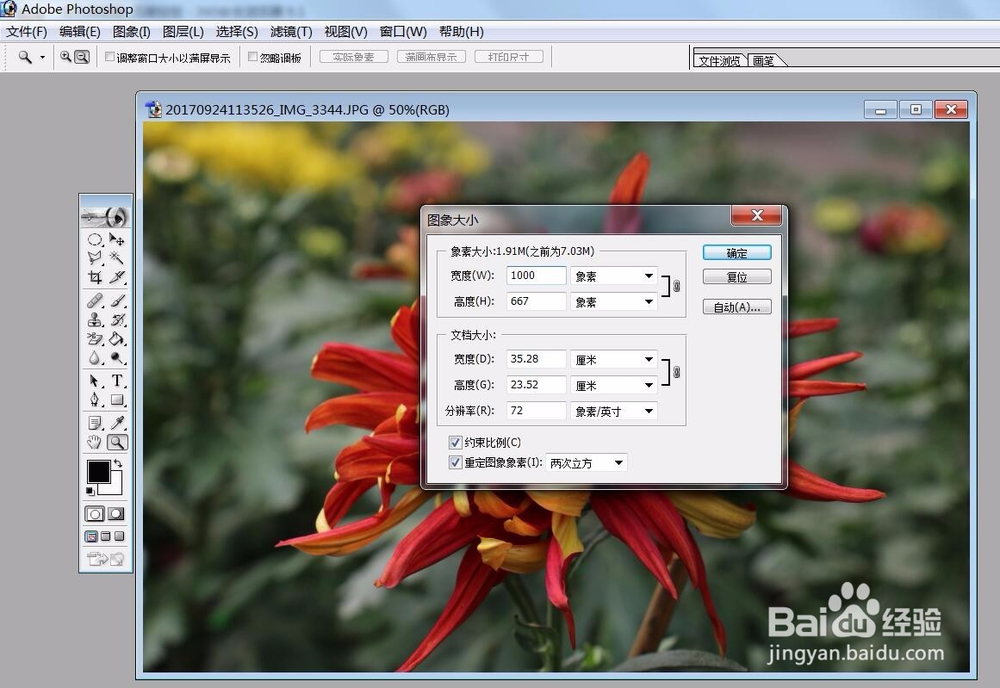
Task: Open resolution unit dropdown 象素/英寸
Action: click(614, 411)
